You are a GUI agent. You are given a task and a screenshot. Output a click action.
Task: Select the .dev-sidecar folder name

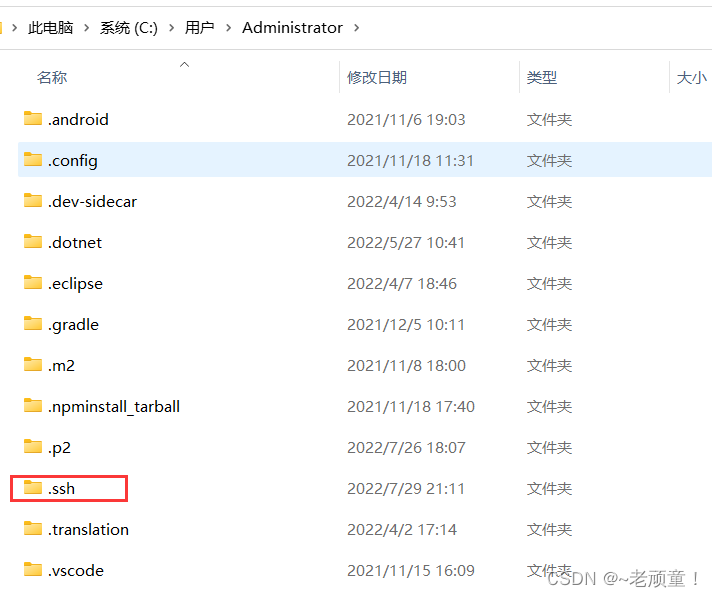click(92, 202)
